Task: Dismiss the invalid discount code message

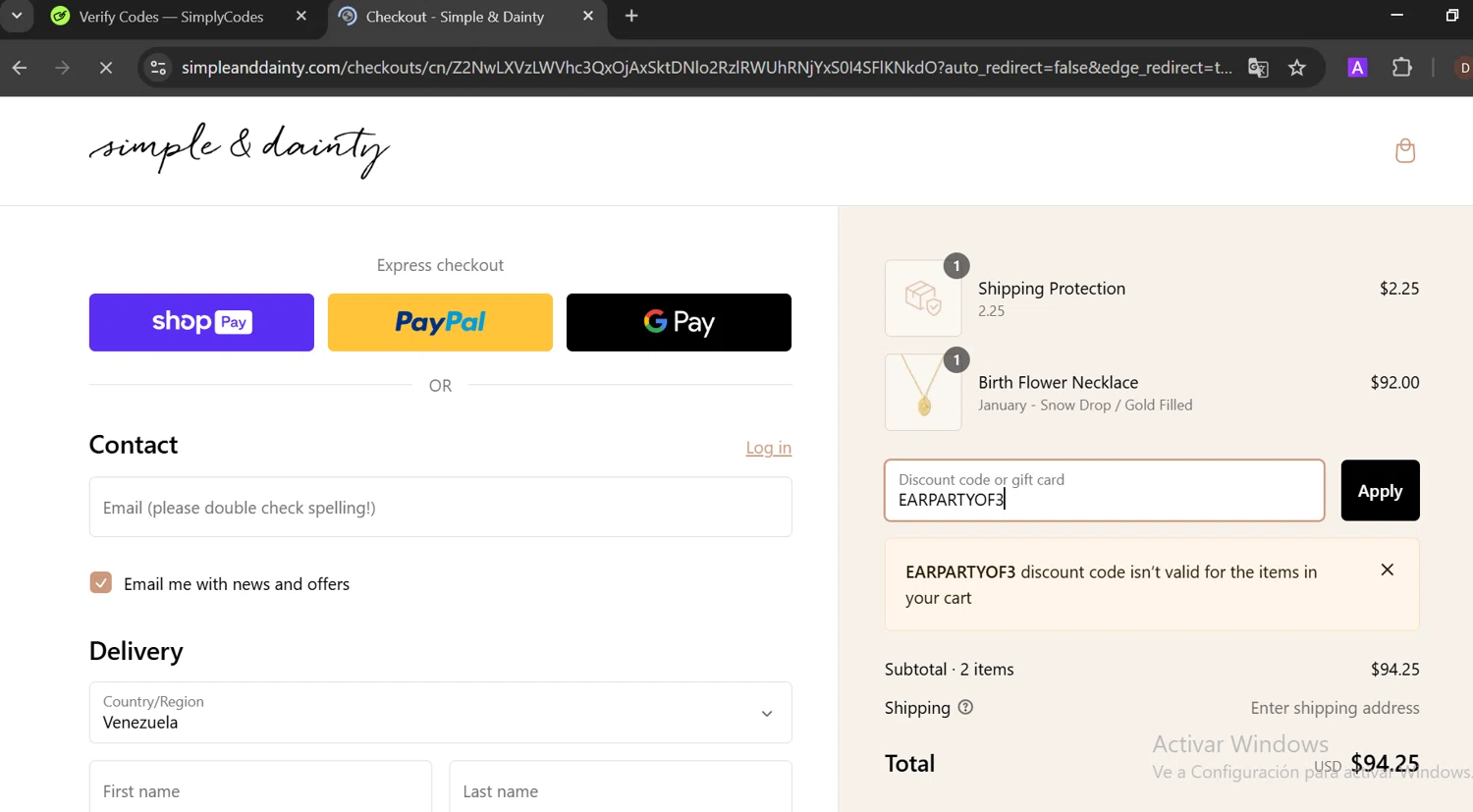Action: (x=1387, y=569)
